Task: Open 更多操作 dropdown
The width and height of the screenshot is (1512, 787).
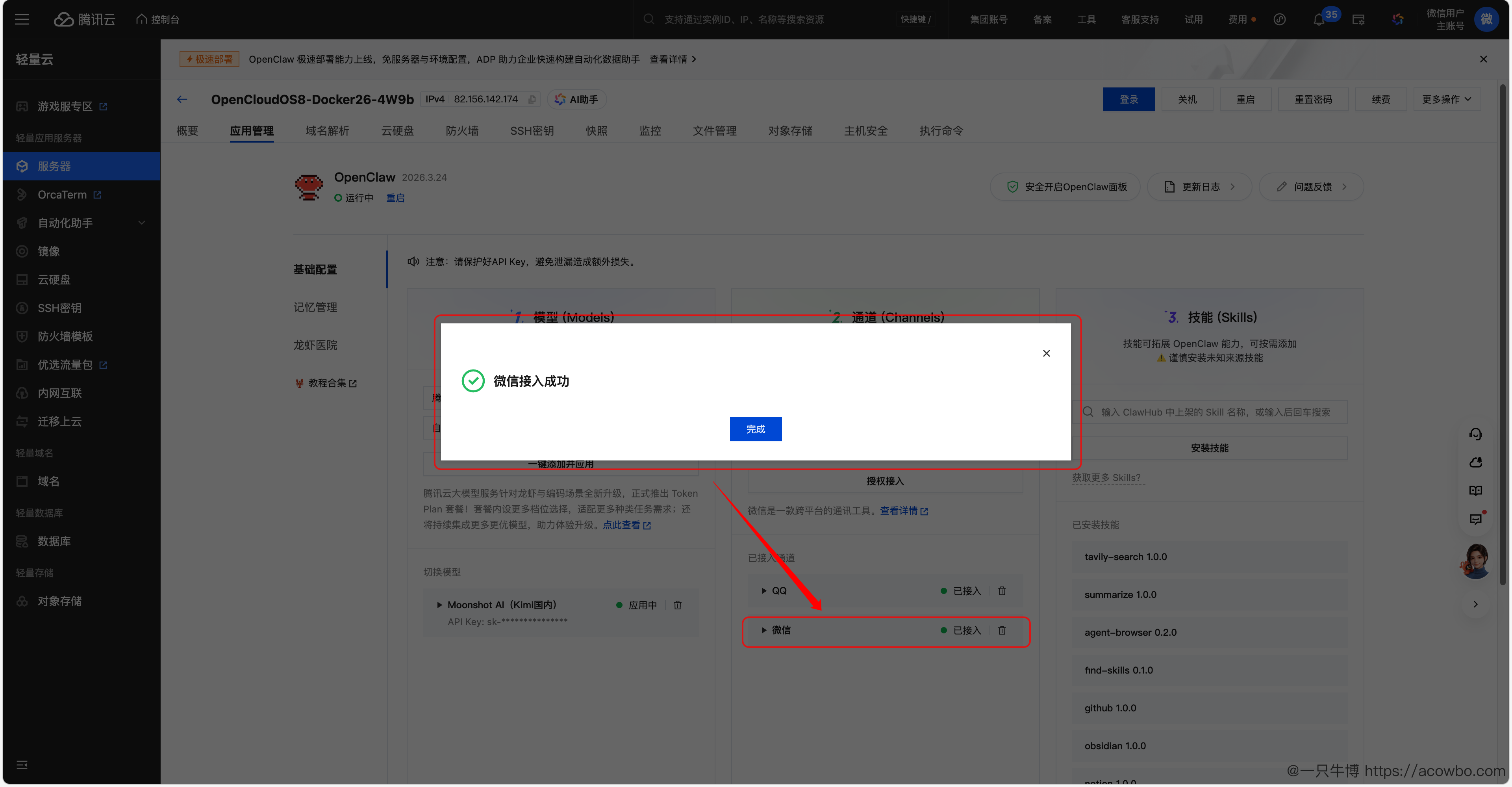Action: [x=1446, y=99]
